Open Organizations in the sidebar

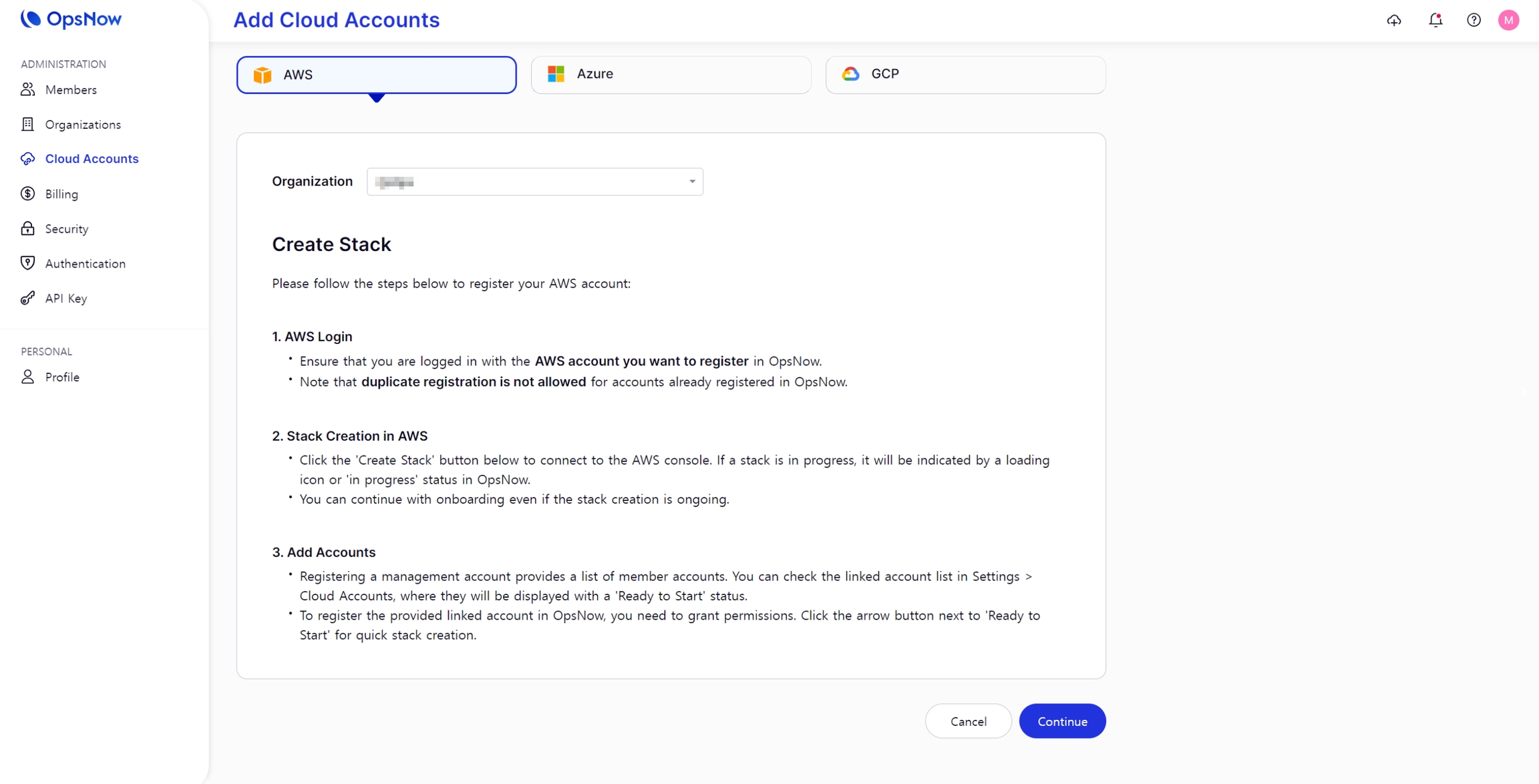(83, 125)
